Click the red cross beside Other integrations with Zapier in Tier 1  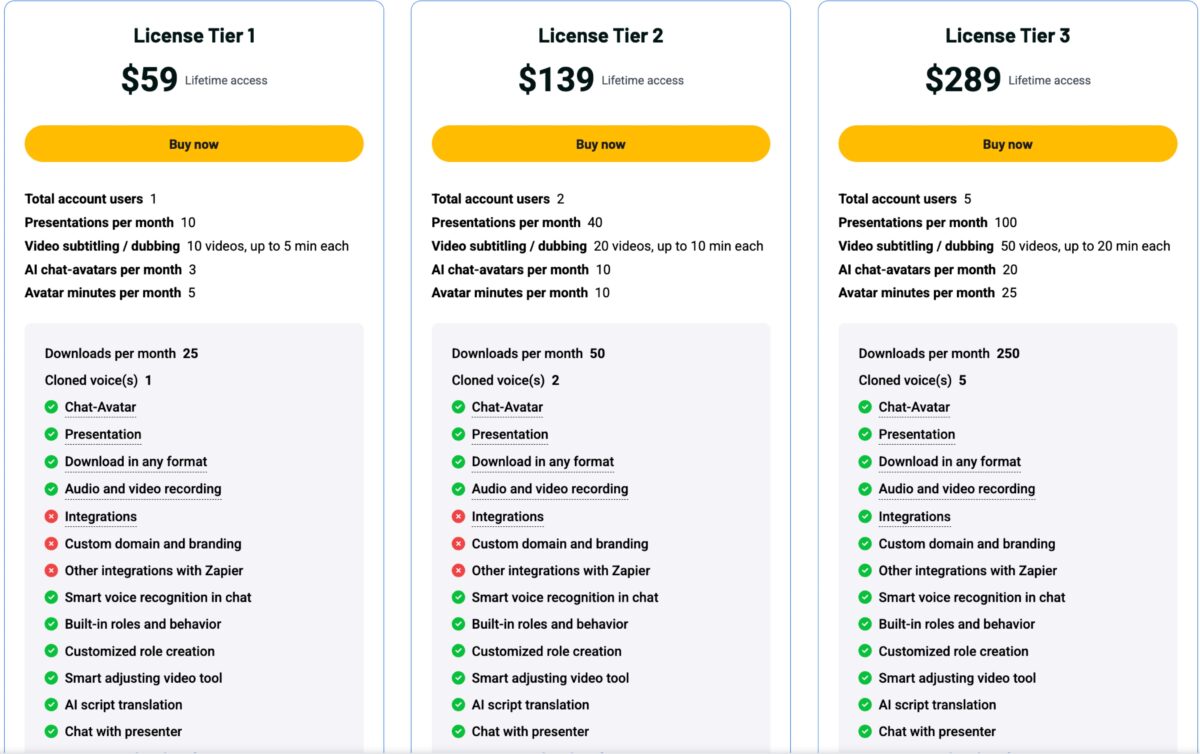[51, 570]
